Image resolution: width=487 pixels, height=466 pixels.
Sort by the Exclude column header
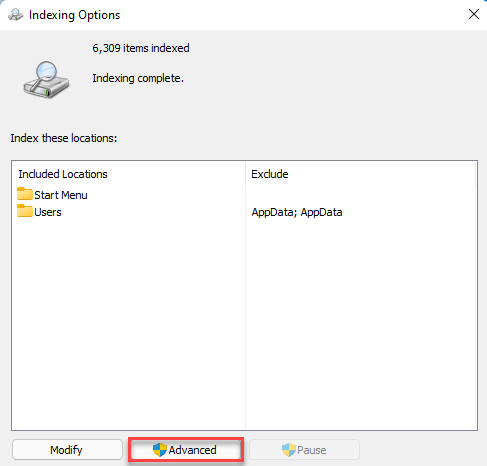(270, 174)
